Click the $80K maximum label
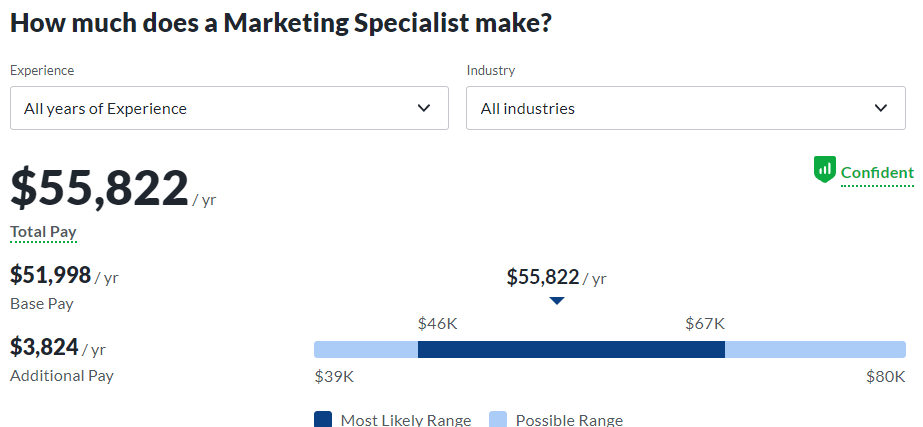The image size is (923, 427). (x=885, y=377)
